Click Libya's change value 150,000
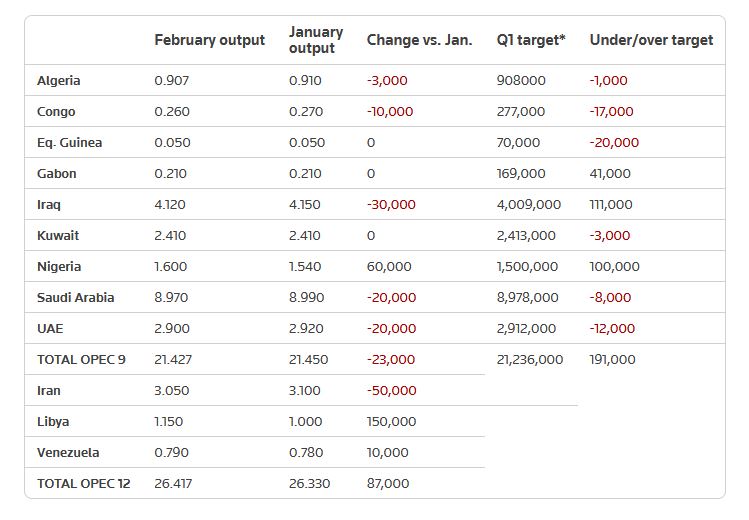The width and height of the screenshot is (749, 520). (391, 421)
